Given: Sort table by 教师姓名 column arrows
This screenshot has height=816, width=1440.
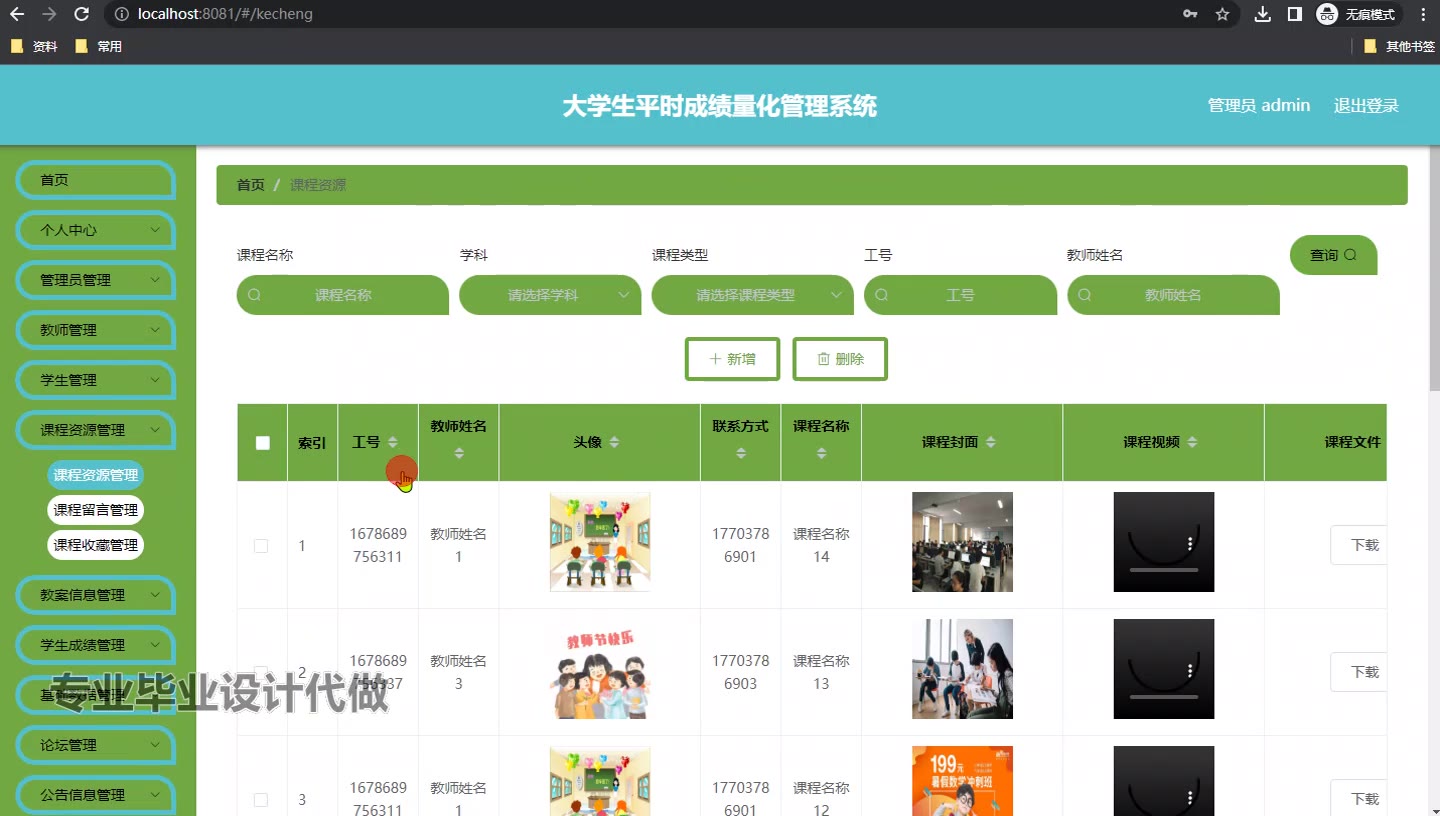Looking at the screenshot, I should pyautogui.click(x=459, y=453).
